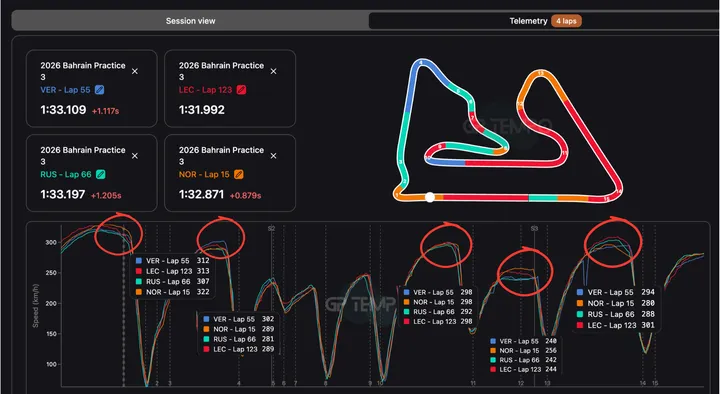This screenshot has width=720, height=394.
Task: Click the white position dot on track map
Action: click(x=430, y=197)
